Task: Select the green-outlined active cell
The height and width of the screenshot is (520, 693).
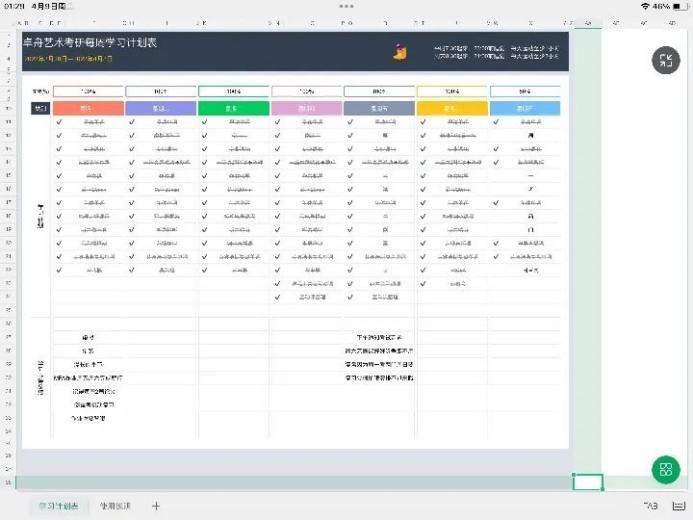Action: click(587, 482)
